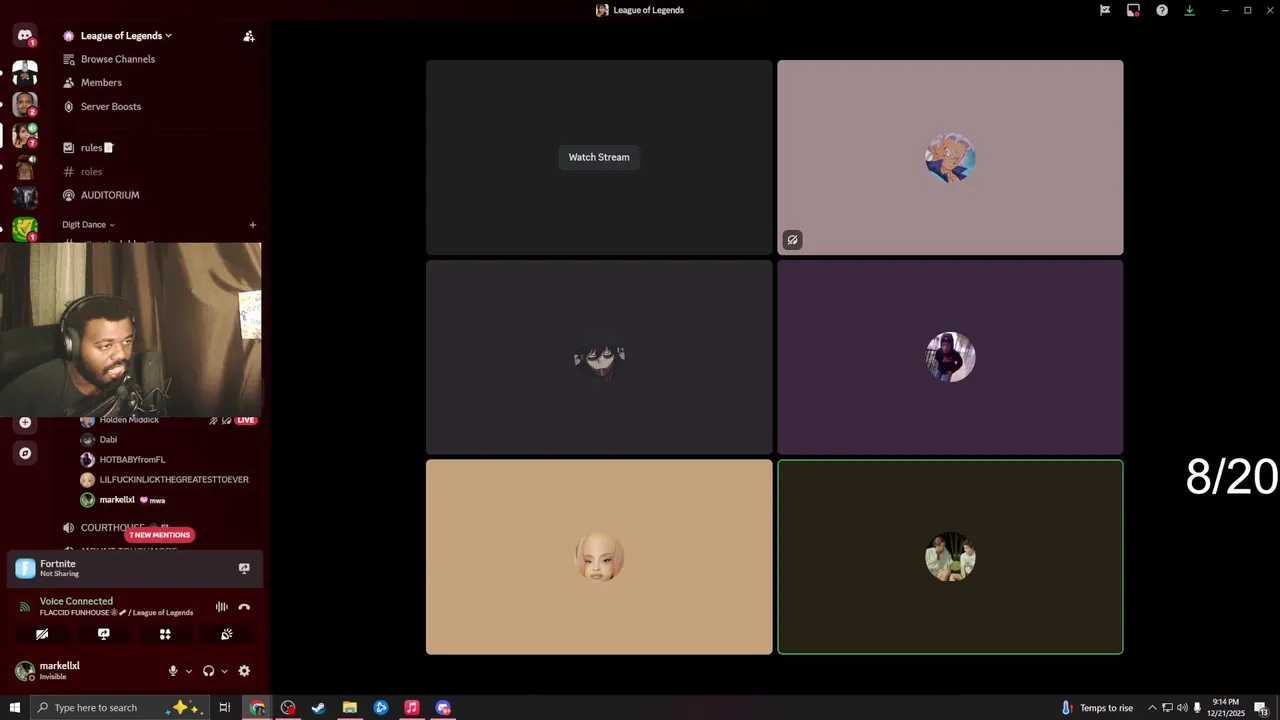The image size is (1280, 720).
Task: Join the AUDITORIUM stage channel
Action: point(109,195)
